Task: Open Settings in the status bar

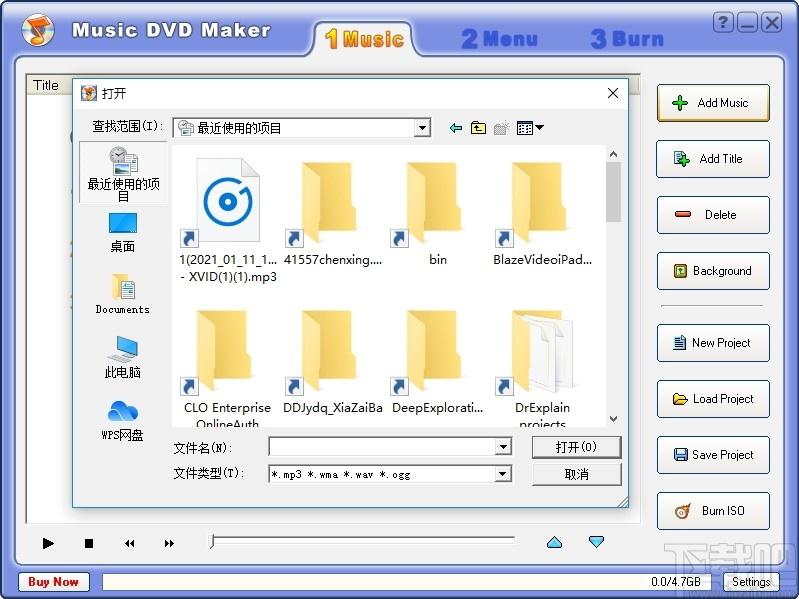Action: click(751, 582)
